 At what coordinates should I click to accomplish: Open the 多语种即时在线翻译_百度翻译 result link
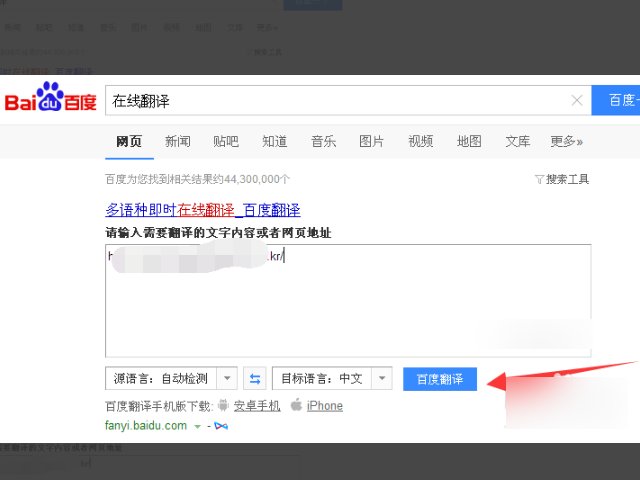tap(203, 210)
